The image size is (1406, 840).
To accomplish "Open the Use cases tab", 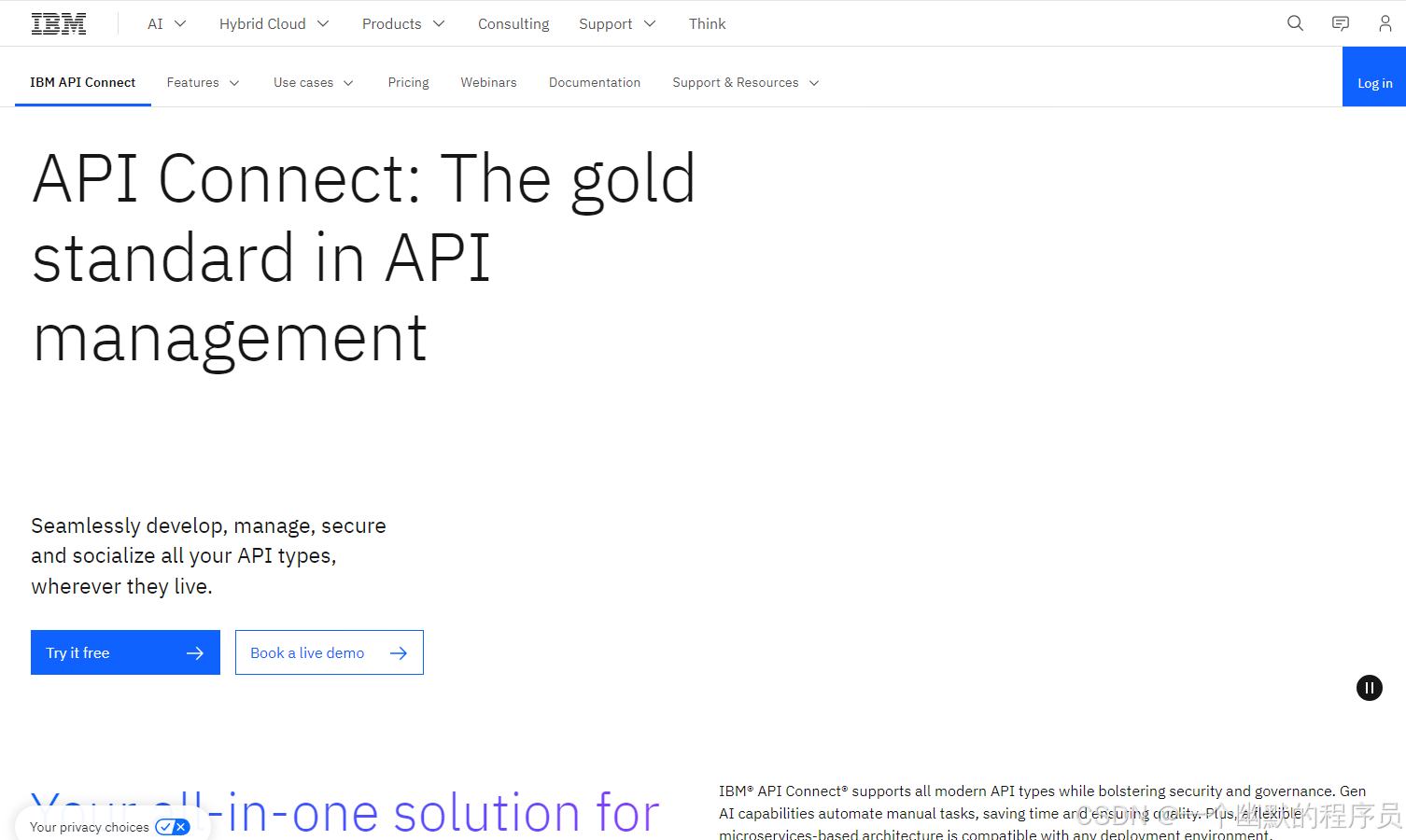I will [314, 82].
